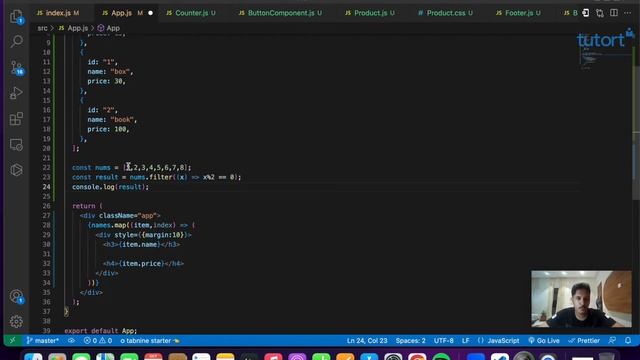Click the feedback icon in status bar

[612, 340]
